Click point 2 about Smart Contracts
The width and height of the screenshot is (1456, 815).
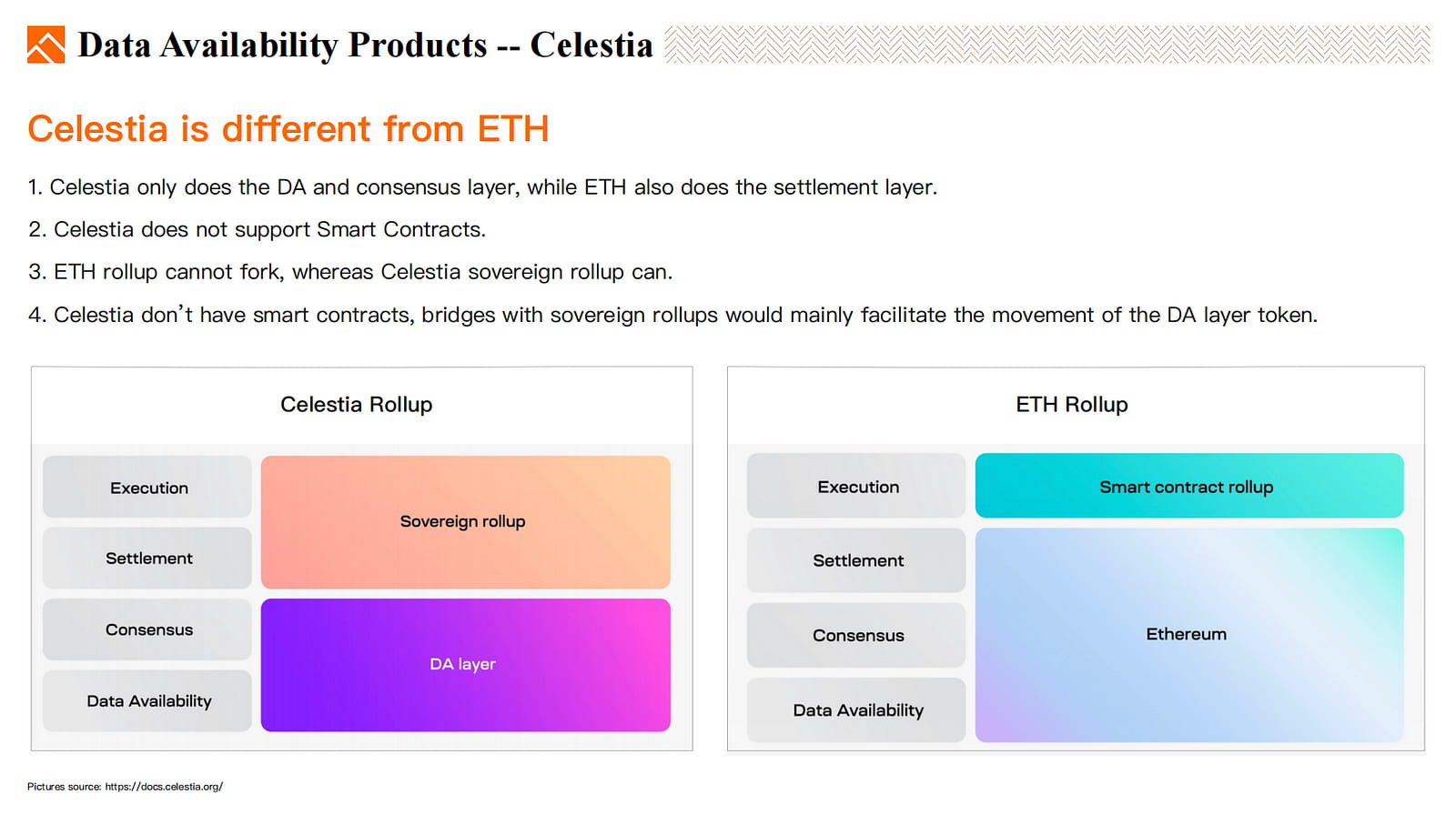pos(257,229)
